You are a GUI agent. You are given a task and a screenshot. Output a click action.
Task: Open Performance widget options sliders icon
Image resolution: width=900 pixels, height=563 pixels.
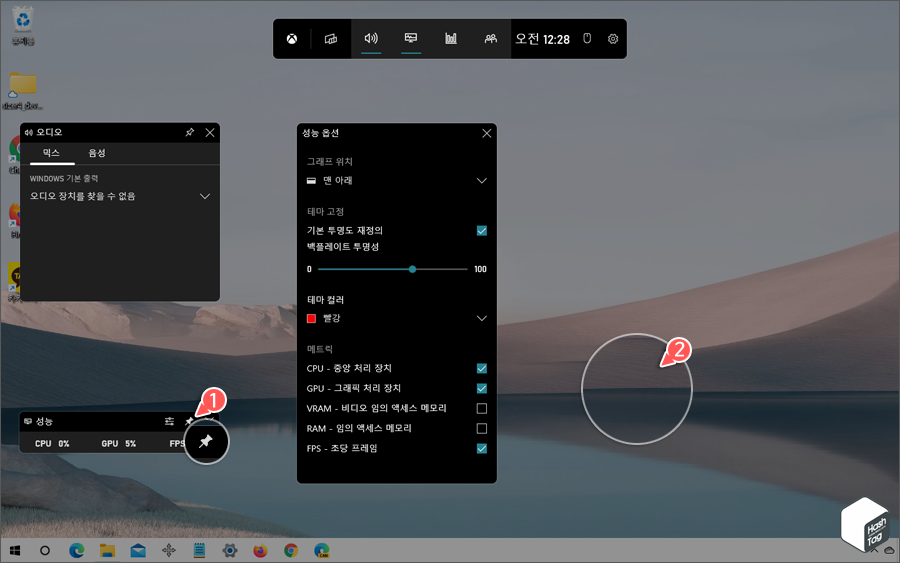point(169,421)
